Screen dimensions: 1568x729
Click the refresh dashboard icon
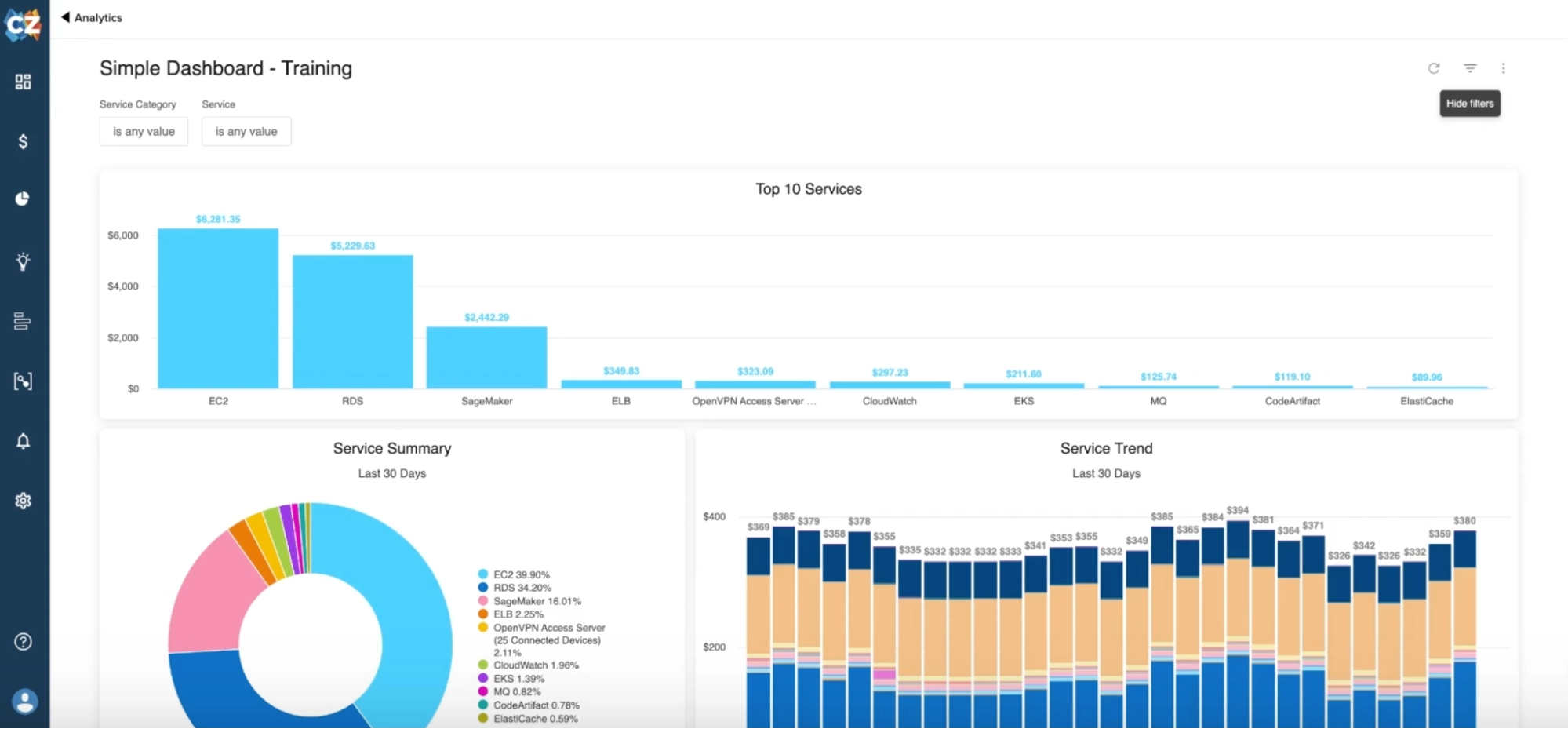click(x=1434, y=68)
